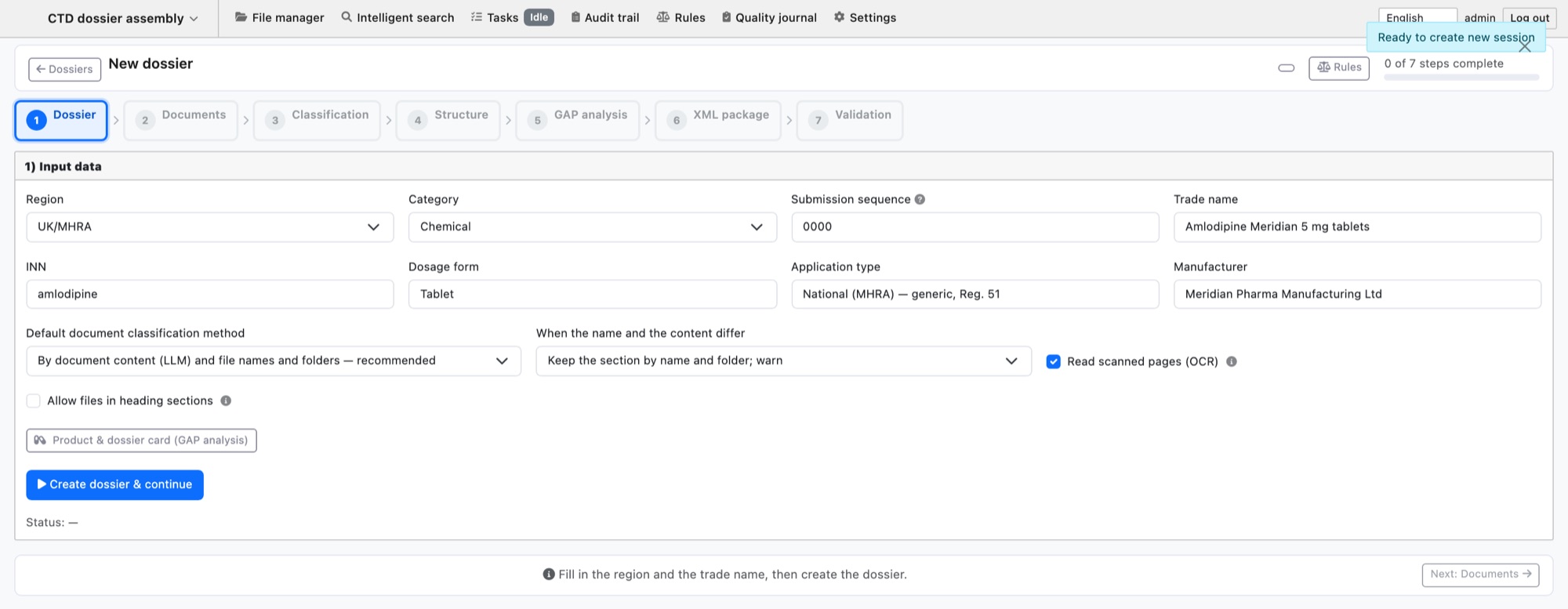Image resolution: width=1568 pixels, height=609 pixels.
Task: Open Product & dossier card (GAP analysis)
Action: (141, 440)
